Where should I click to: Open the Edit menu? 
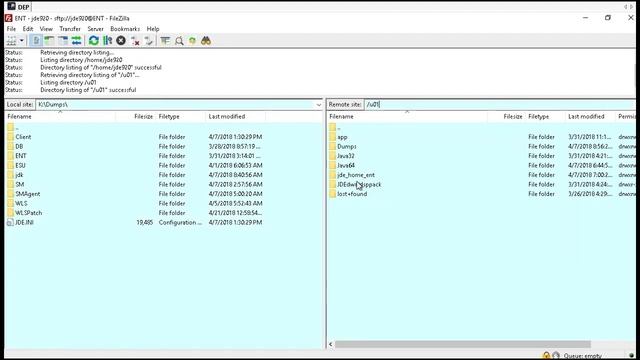point(28,29)
